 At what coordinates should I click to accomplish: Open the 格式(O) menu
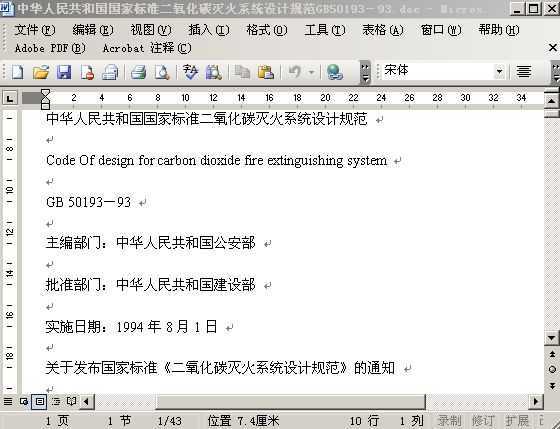click(x=267, y=30)
